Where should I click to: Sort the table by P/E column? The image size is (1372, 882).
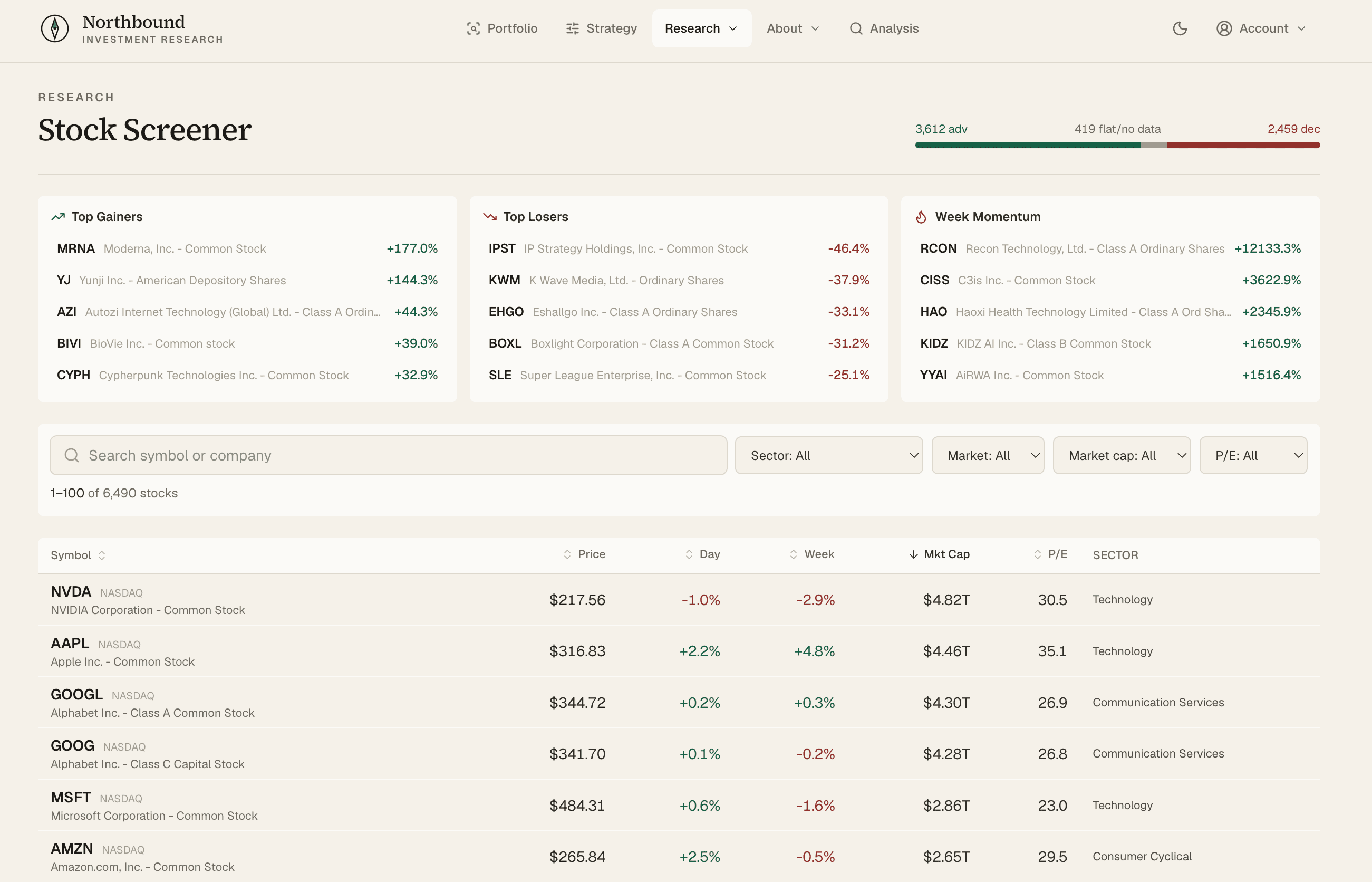[1050, 554]
